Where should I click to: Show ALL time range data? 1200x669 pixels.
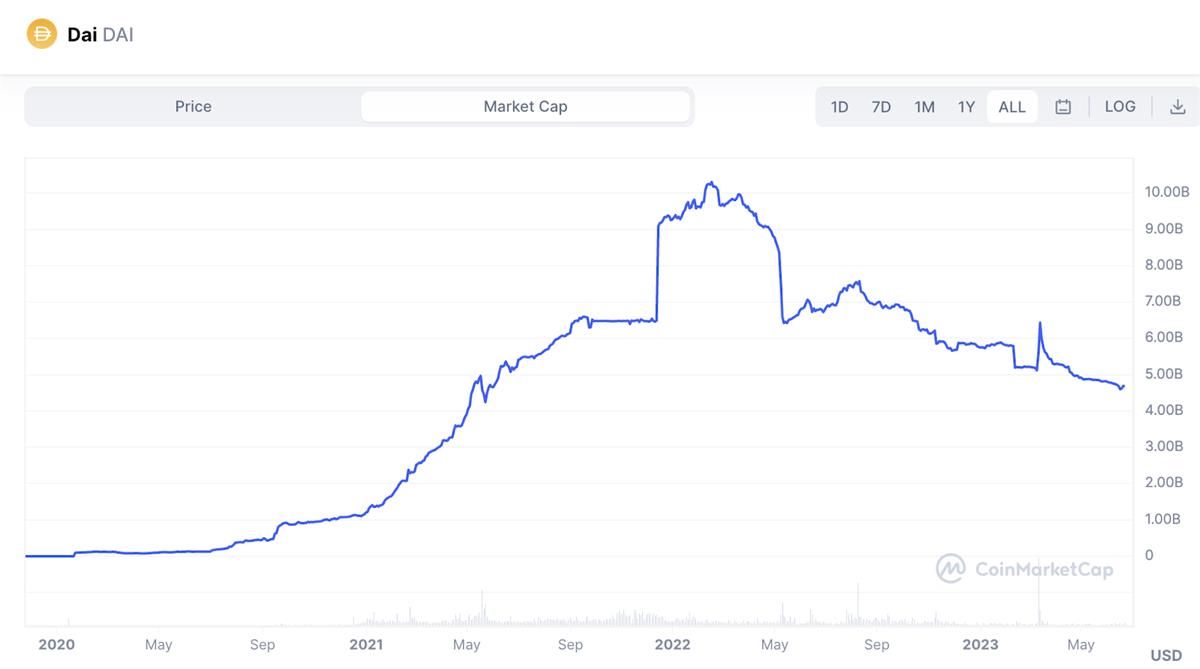tap(1012, 107)
